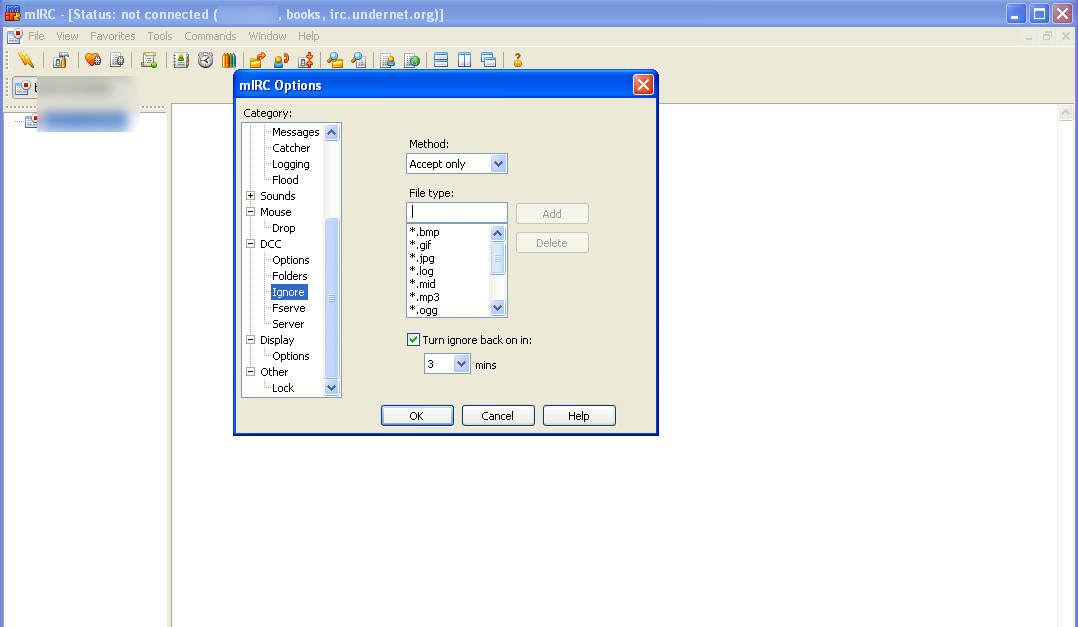
Task: Click the Connect lightning bolt toolbar icon
Action: point(26,60)
